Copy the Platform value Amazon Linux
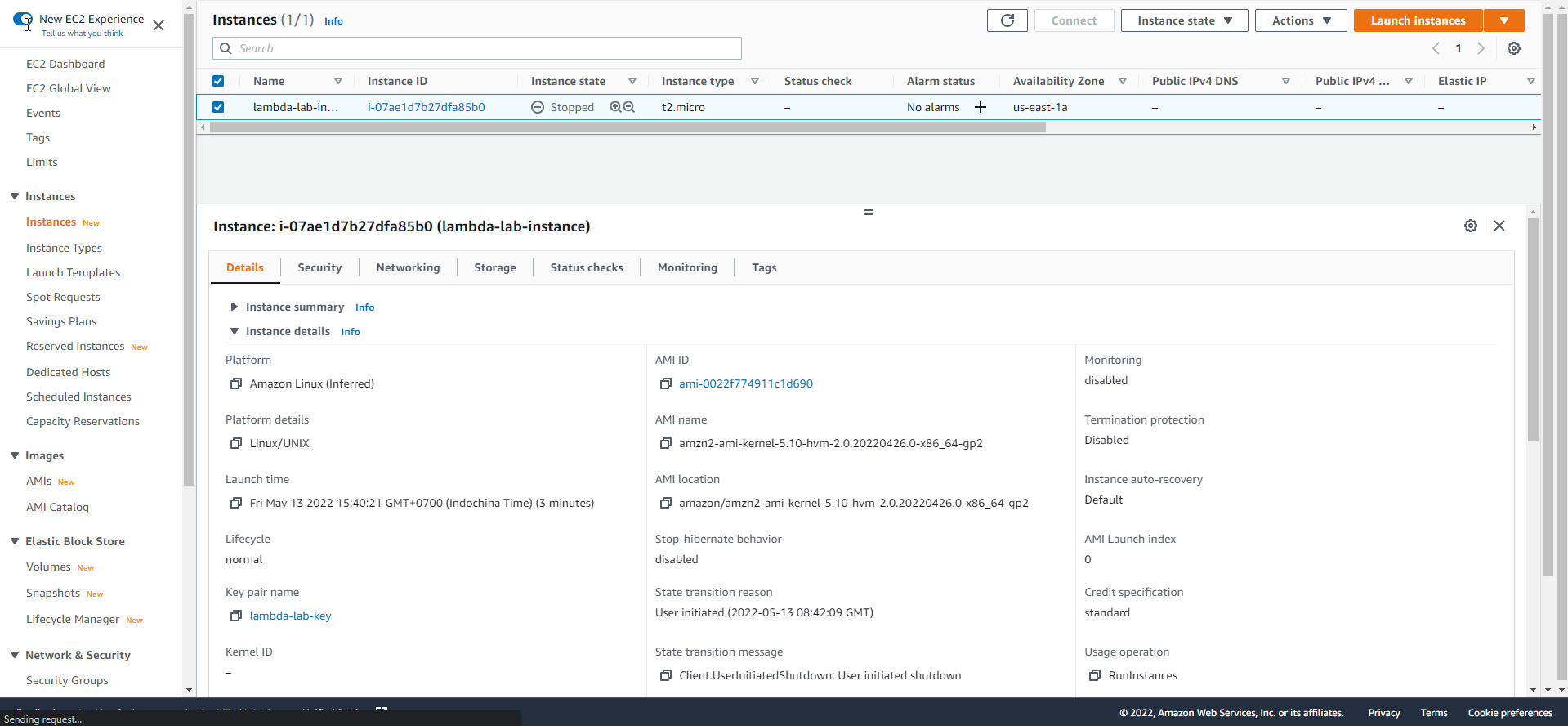Viewport: 1568px width, 726px height. [236, 383]
